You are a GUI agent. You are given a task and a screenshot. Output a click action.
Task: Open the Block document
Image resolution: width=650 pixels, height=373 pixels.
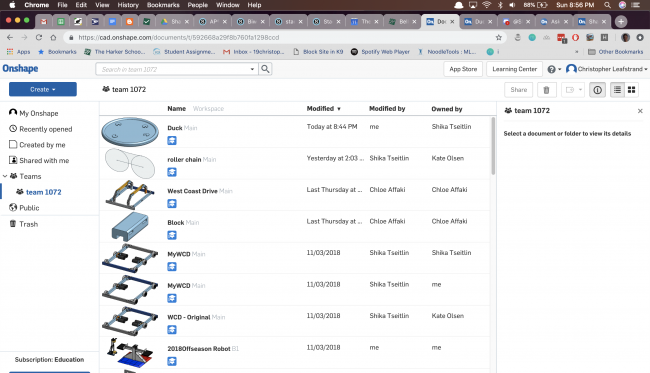176,223
